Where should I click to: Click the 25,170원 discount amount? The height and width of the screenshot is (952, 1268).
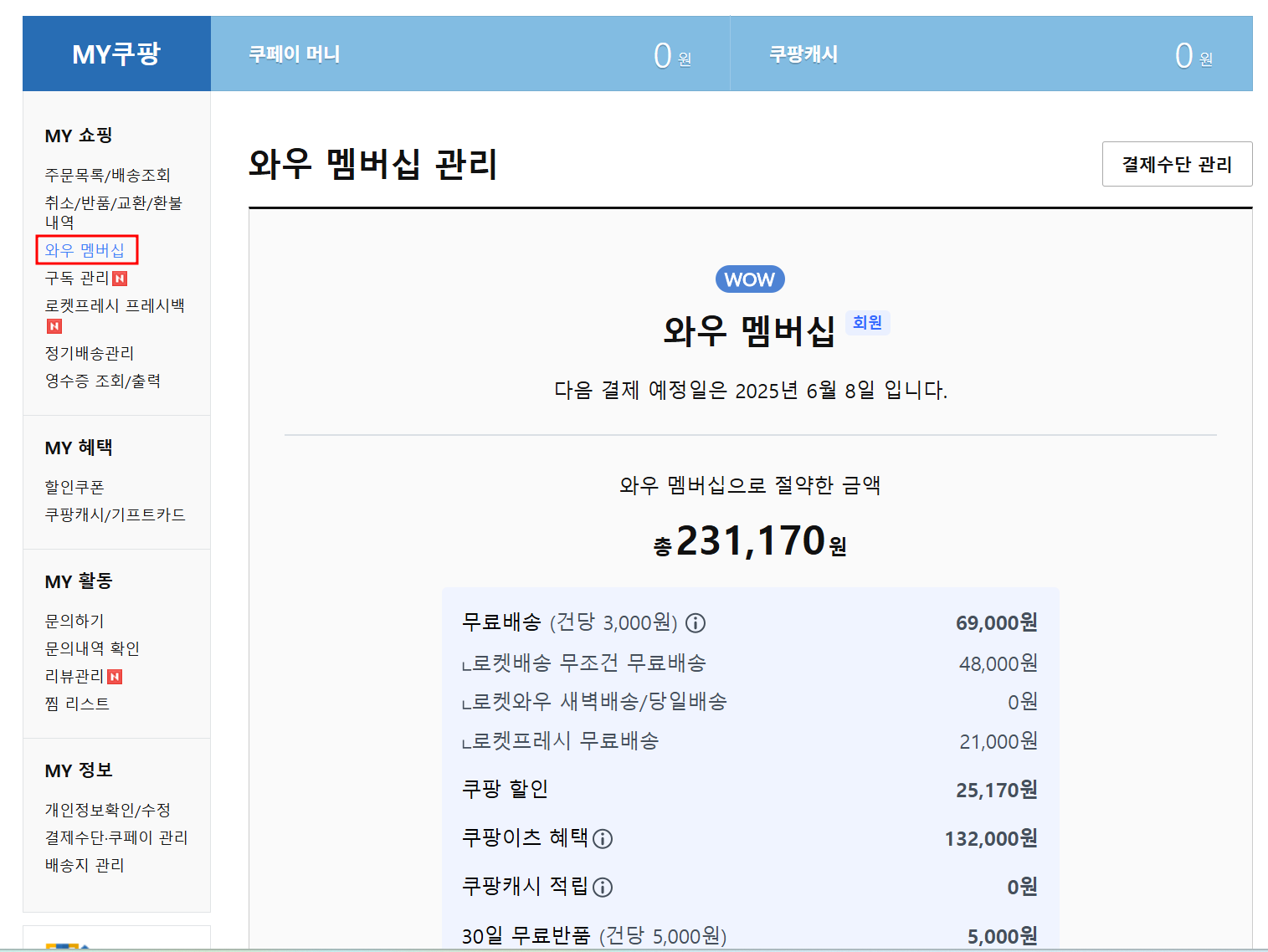[x=996, y=791]
